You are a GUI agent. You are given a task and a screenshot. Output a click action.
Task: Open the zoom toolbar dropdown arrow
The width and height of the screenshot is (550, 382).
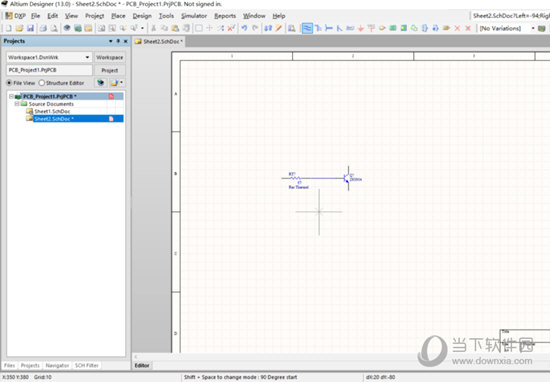[x=142, y=28]
